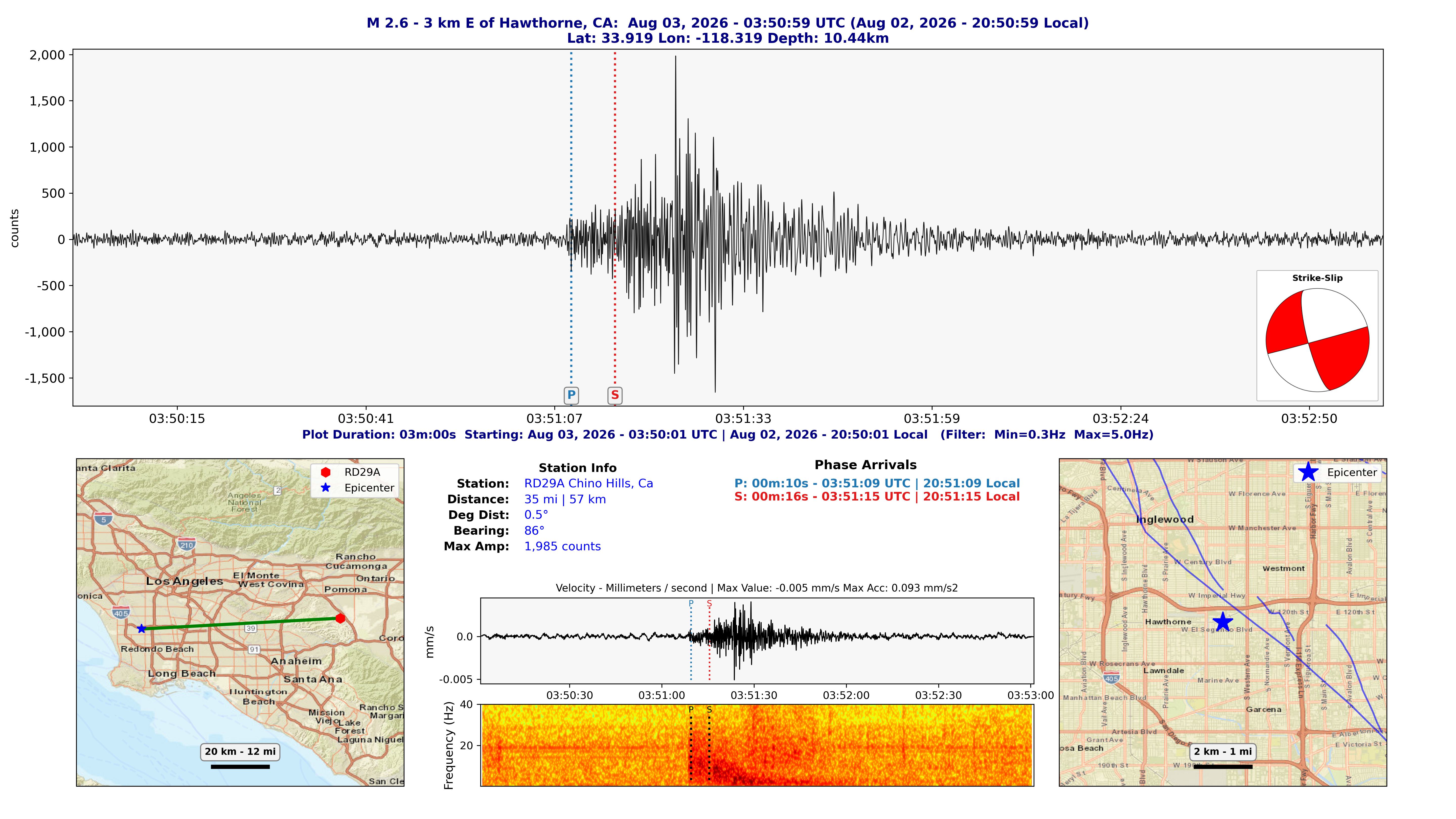Click the 'Gardena' label on the street map
The width and height of the screenshot is (1456, 819).
(x=1264, y=709)
